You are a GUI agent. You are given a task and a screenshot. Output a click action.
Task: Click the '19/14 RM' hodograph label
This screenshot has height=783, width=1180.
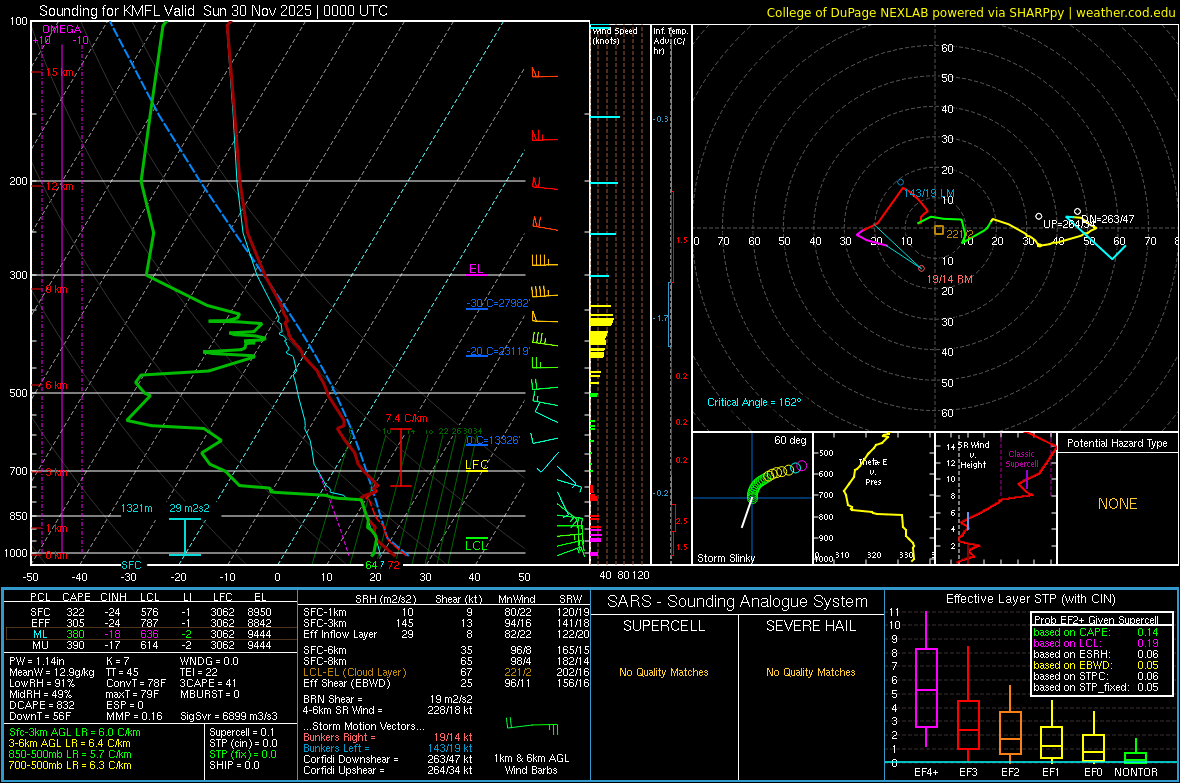950,279
